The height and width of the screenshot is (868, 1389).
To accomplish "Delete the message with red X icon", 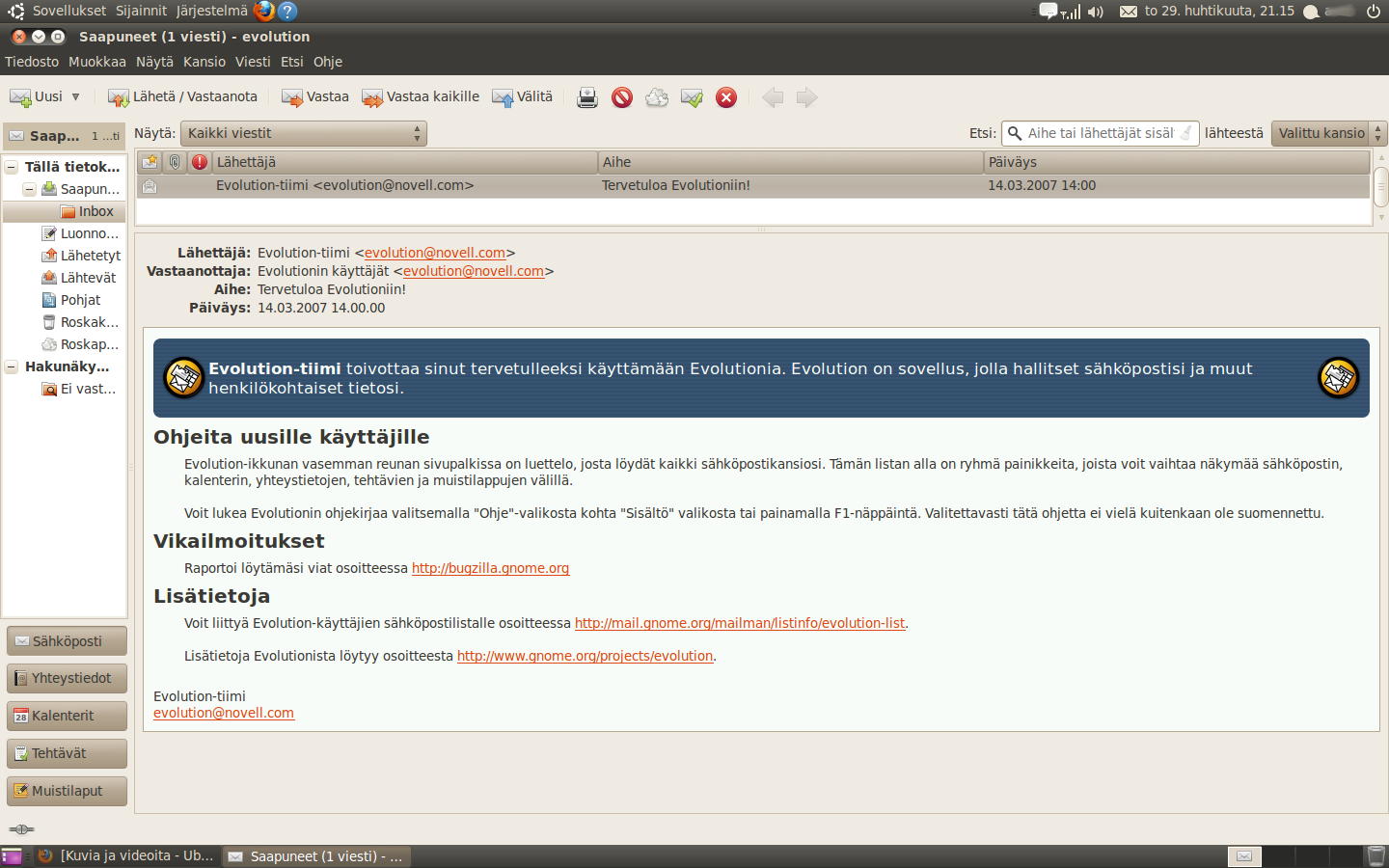I will pyautogui.click(x=726, y=97).
